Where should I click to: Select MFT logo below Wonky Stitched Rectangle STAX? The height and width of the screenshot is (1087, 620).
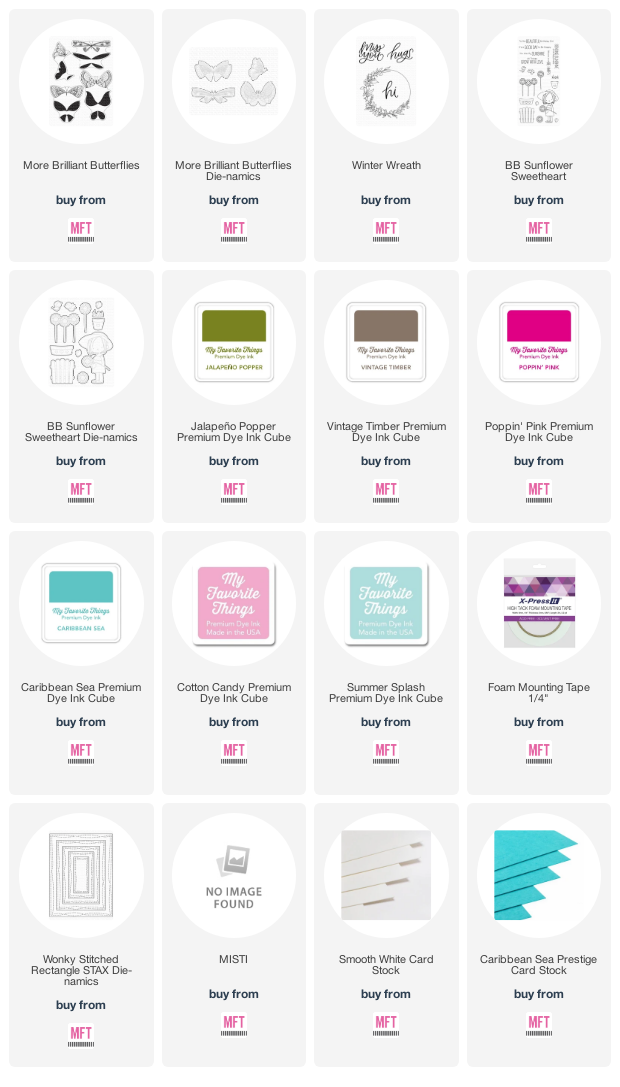click(x=81, y=1035)
